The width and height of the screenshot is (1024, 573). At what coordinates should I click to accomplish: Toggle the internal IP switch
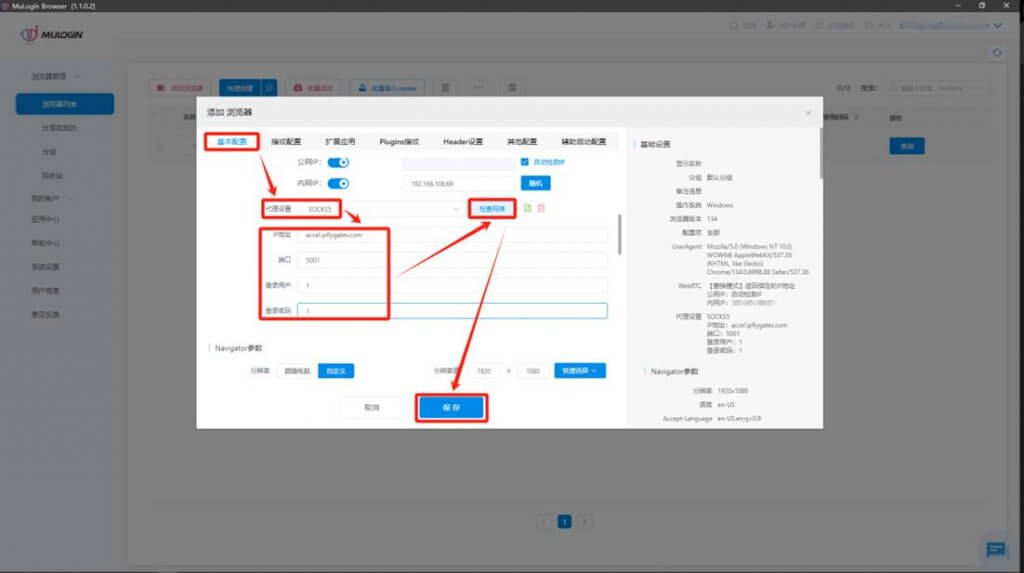(338, 184)
